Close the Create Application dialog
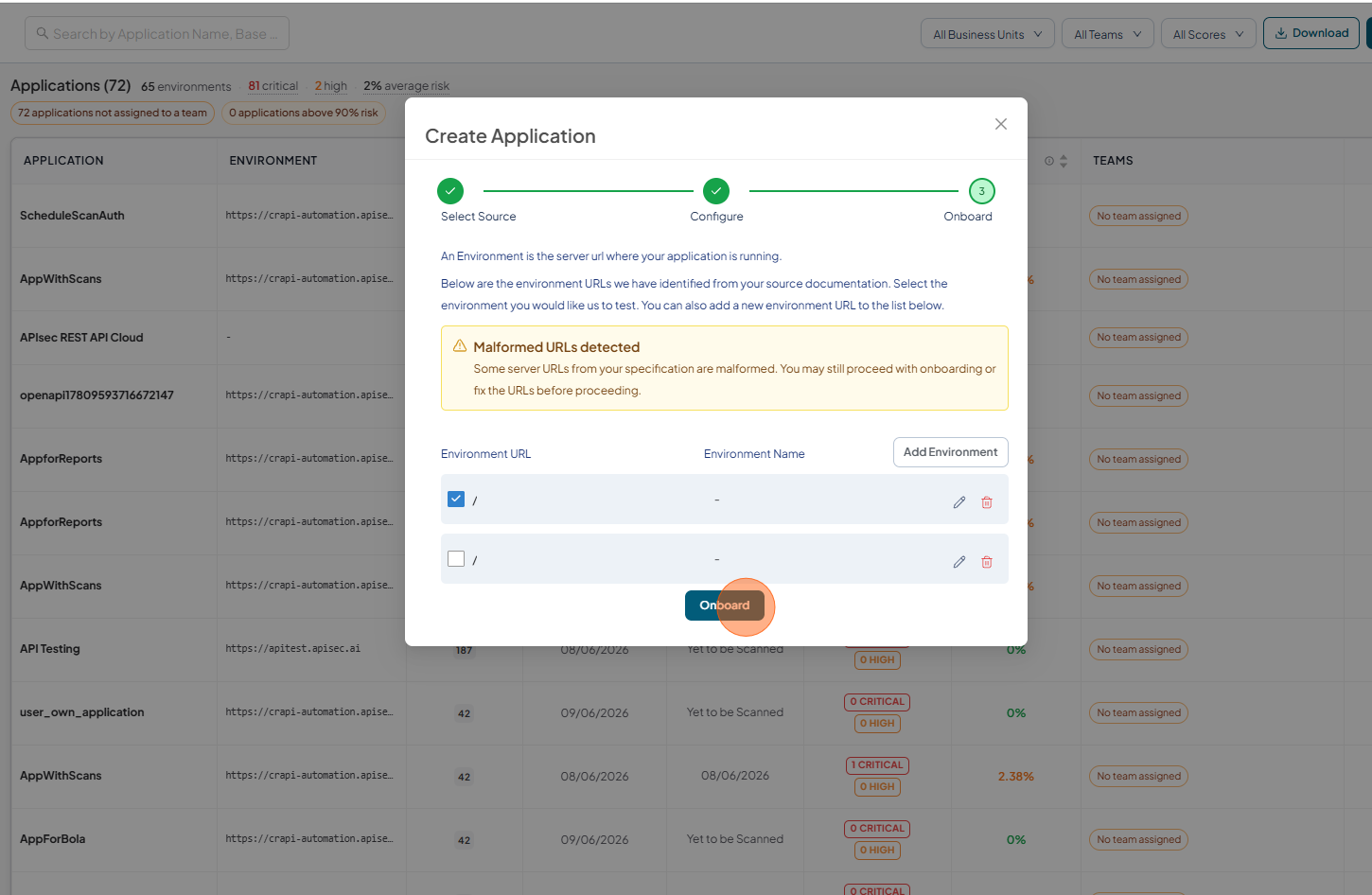Viewport: 1372px width, 895px height. tap(1001, 124)
